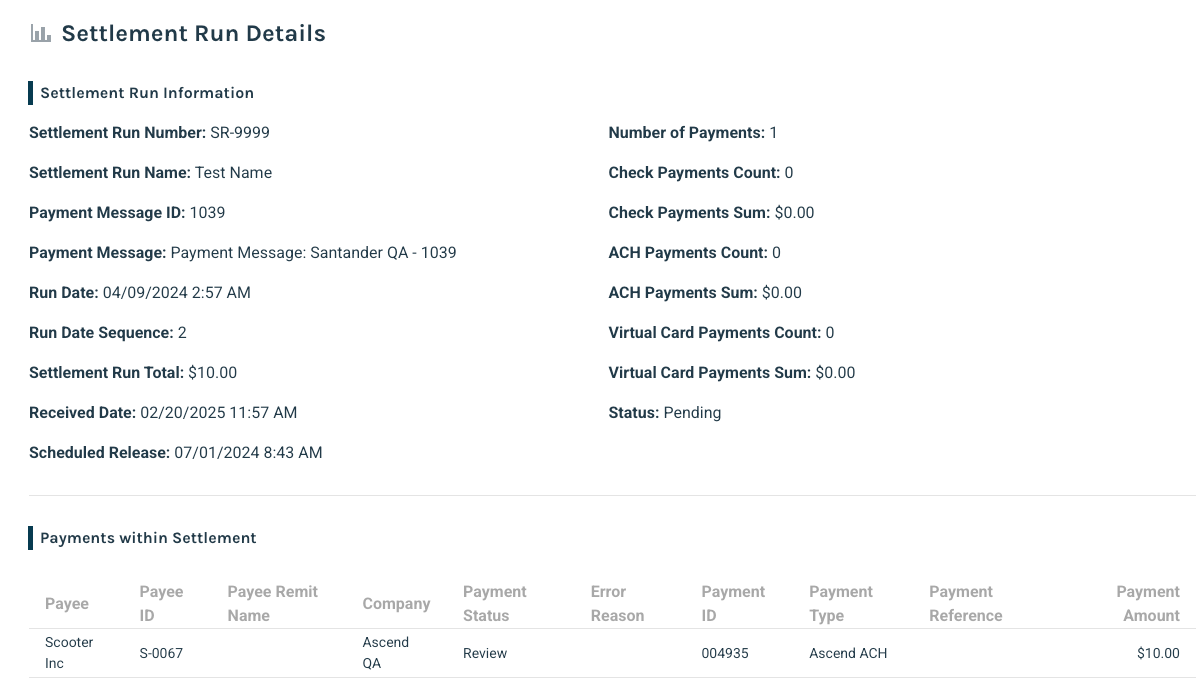1200x685 pixels.
Task: Open payment ID 004935
Action: click(725, 654)
